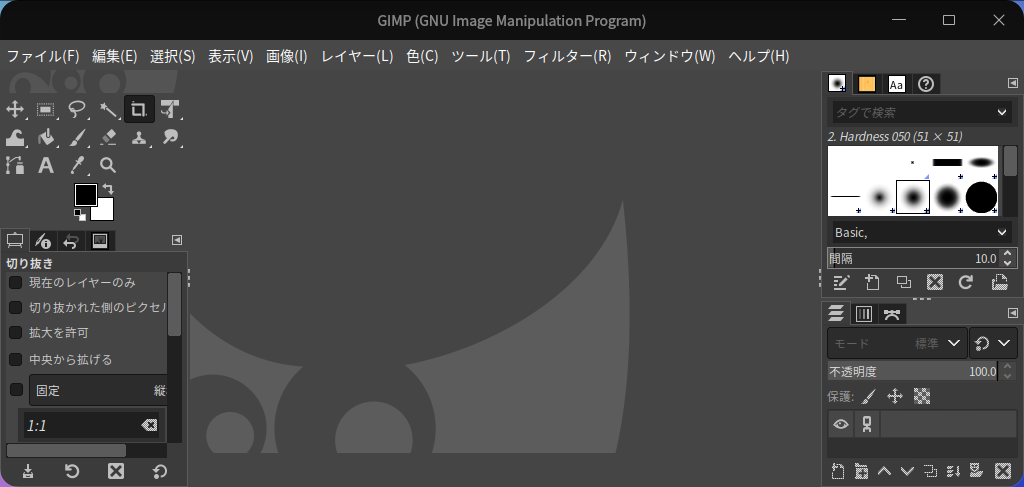Restore tool preset icon in tool options
Image resolution: width=1024 pixels, height=487 pixels.
[x=72, y=471]
